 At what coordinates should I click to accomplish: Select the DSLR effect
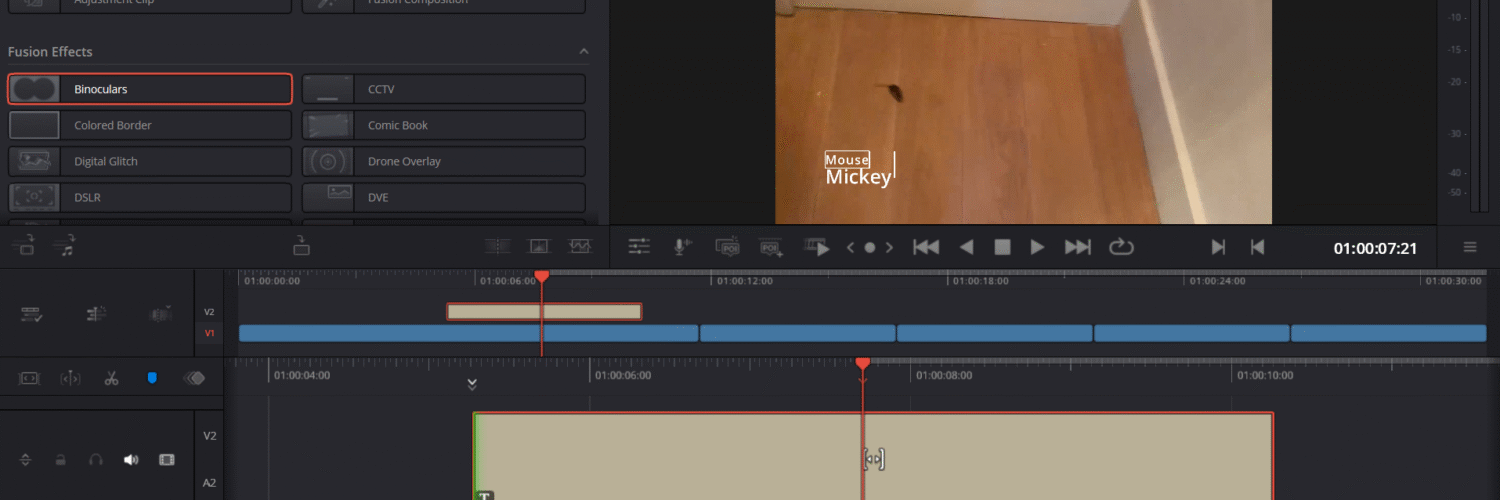(x=150, y=197)
